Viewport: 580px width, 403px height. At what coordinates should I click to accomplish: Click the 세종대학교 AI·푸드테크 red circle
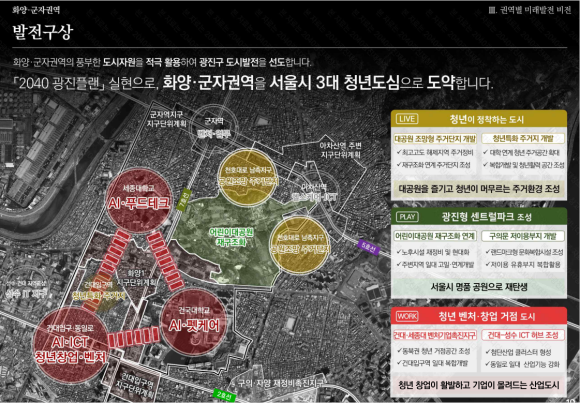139,200
